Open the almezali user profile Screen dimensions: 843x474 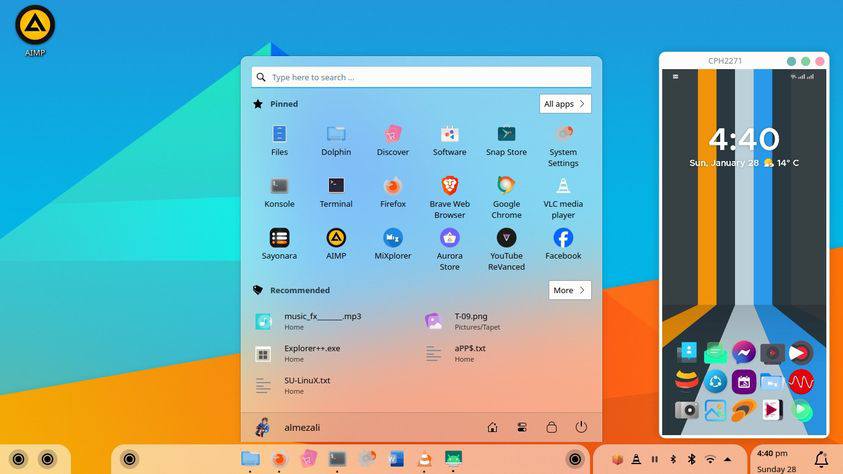click(x=288, y=427)
